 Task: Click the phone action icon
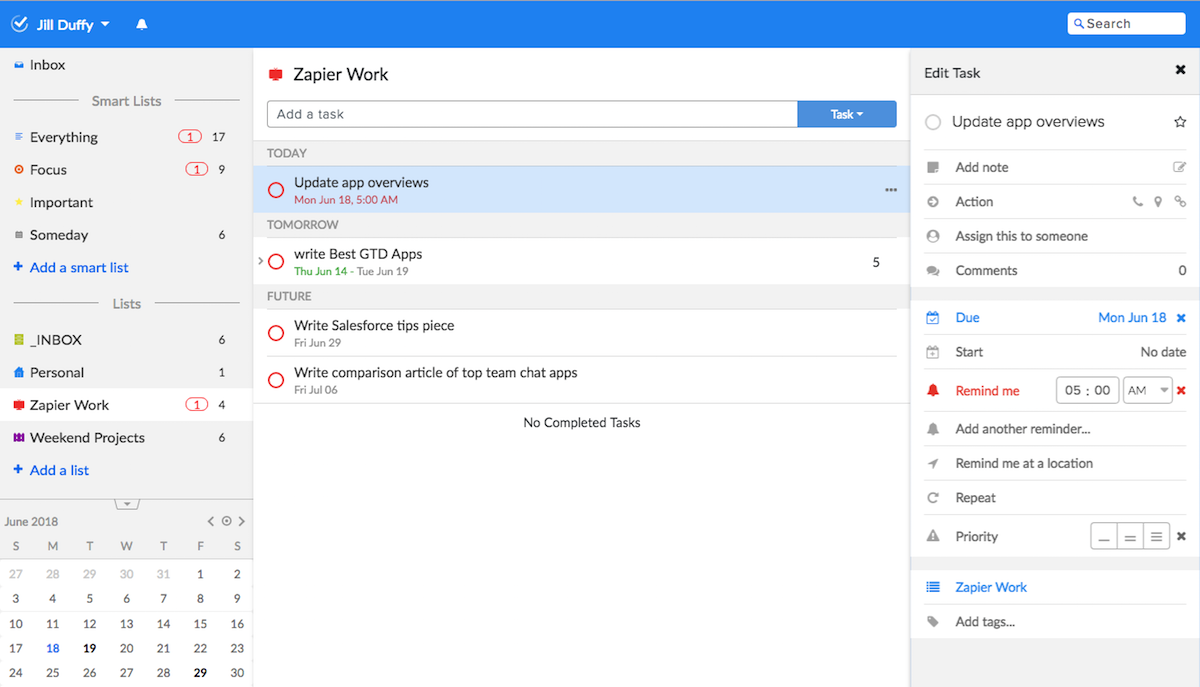(1138, 201)
